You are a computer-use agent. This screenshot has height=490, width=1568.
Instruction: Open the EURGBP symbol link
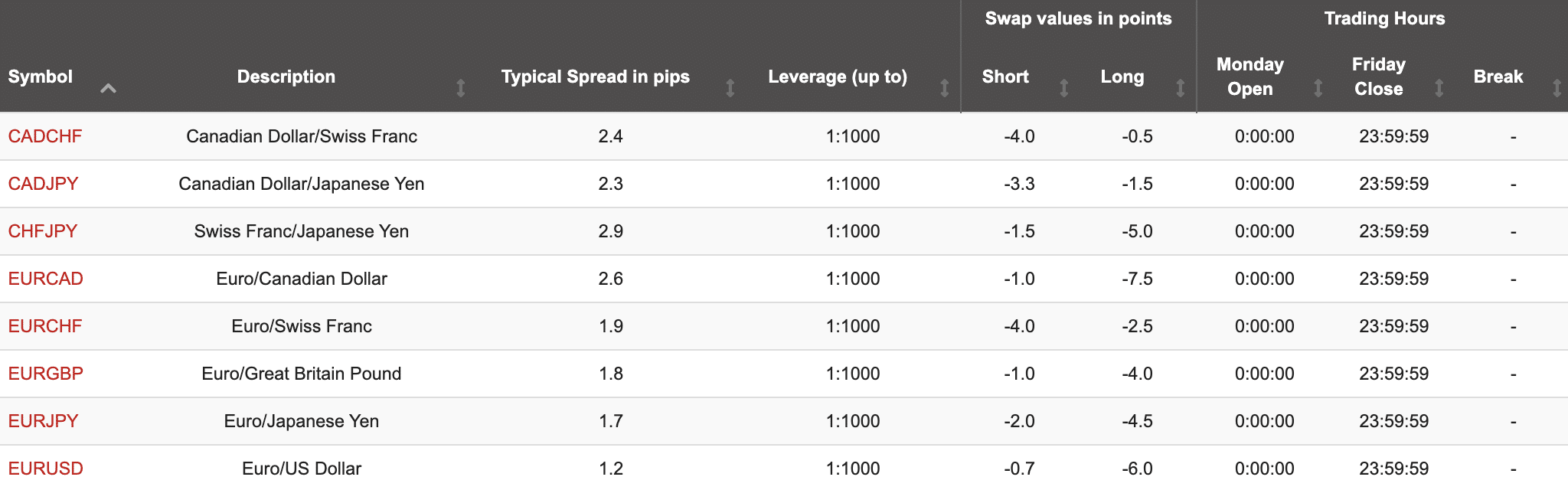[46, 374]
